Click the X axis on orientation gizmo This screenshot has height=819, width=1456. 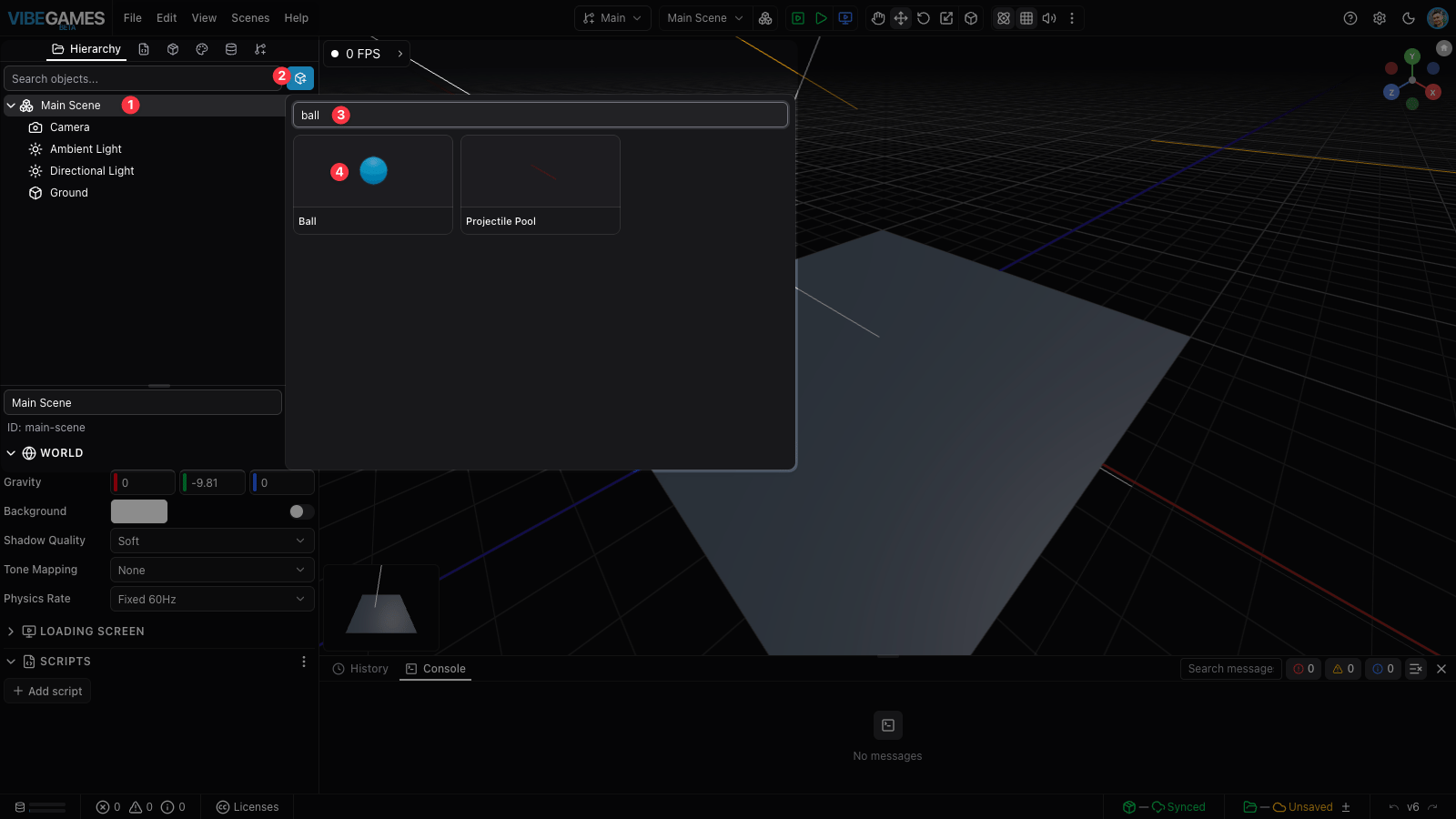click(1433, 92)
